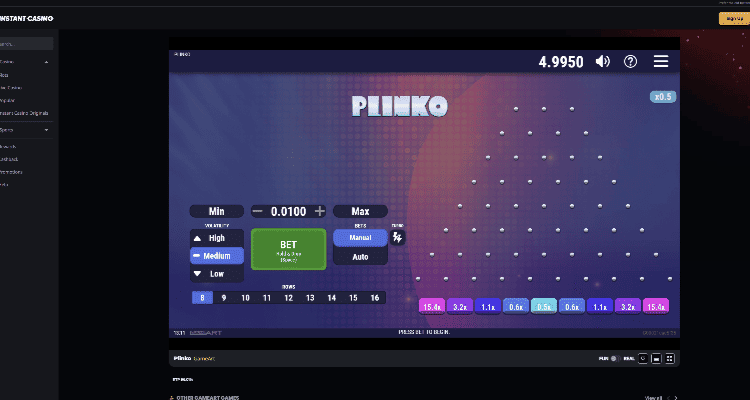This screenshot has width=750, height=400.
Task: Open the Live Casino sidebar item
Action: [x=11, y=88]
